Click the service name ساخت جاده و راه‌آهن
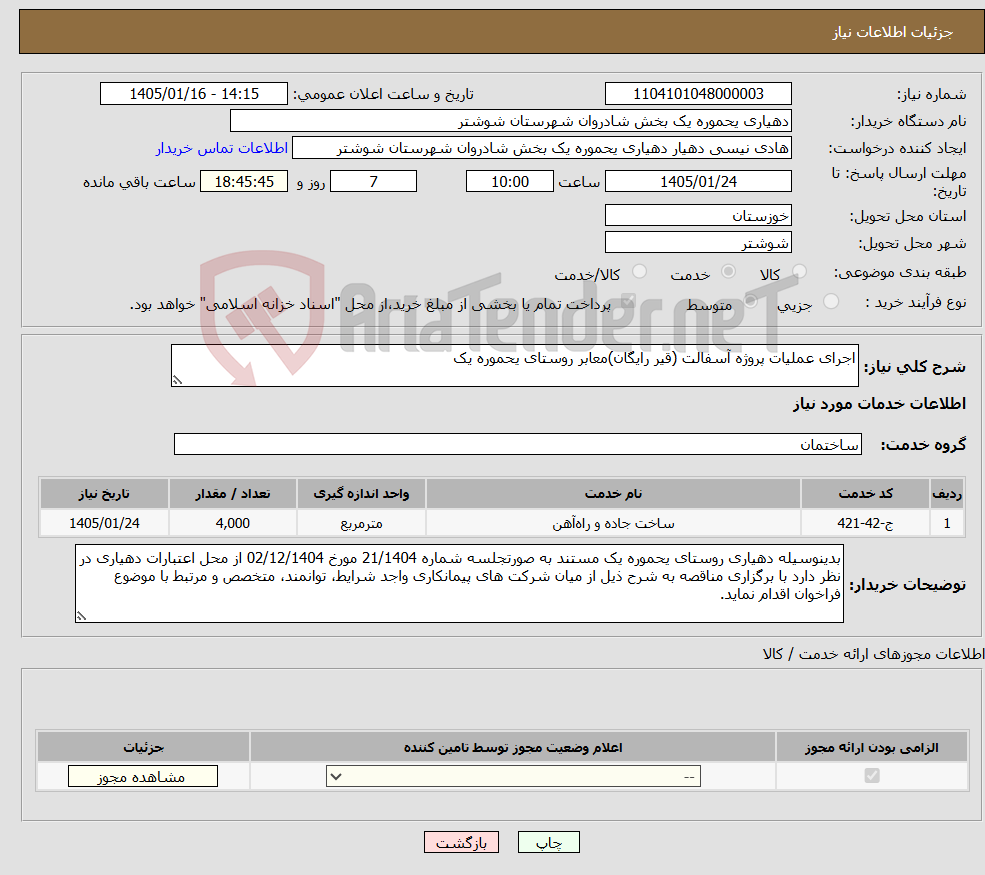 coord(613,523)
